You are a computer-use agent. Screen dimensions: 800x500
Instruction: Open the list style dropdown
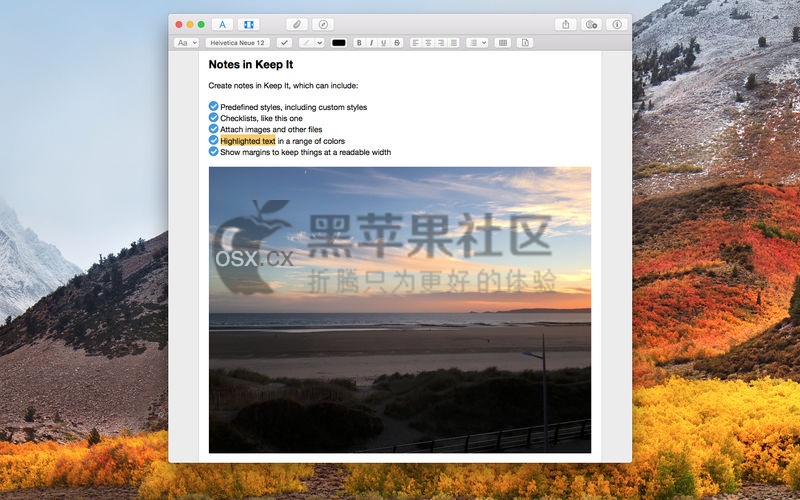click(x=477, y=43)
